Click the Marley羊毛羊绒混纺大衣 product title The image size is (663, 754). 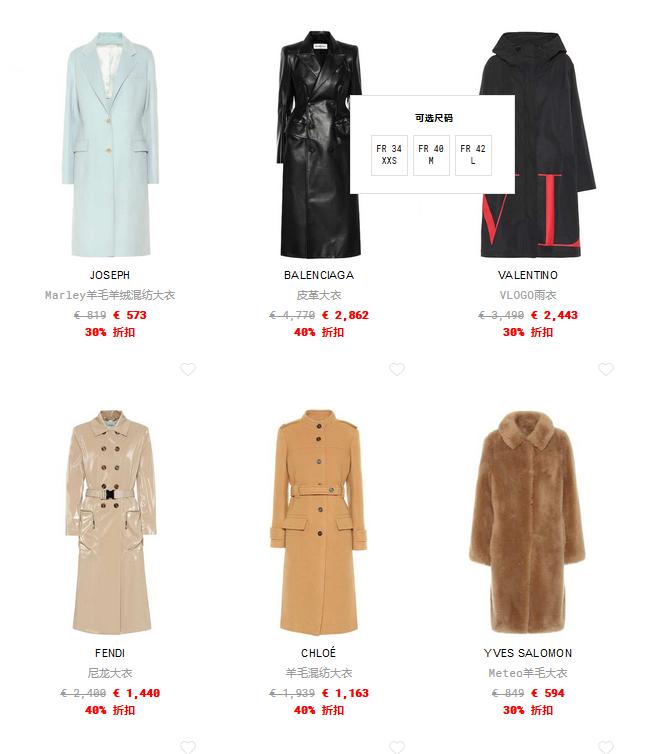[x=110, y=295]
